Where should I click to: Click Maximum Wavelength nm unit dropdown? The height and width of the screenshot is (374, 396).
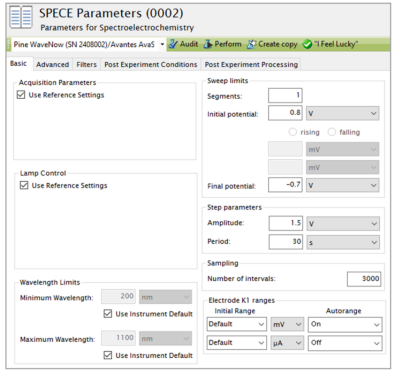(165, 338)
